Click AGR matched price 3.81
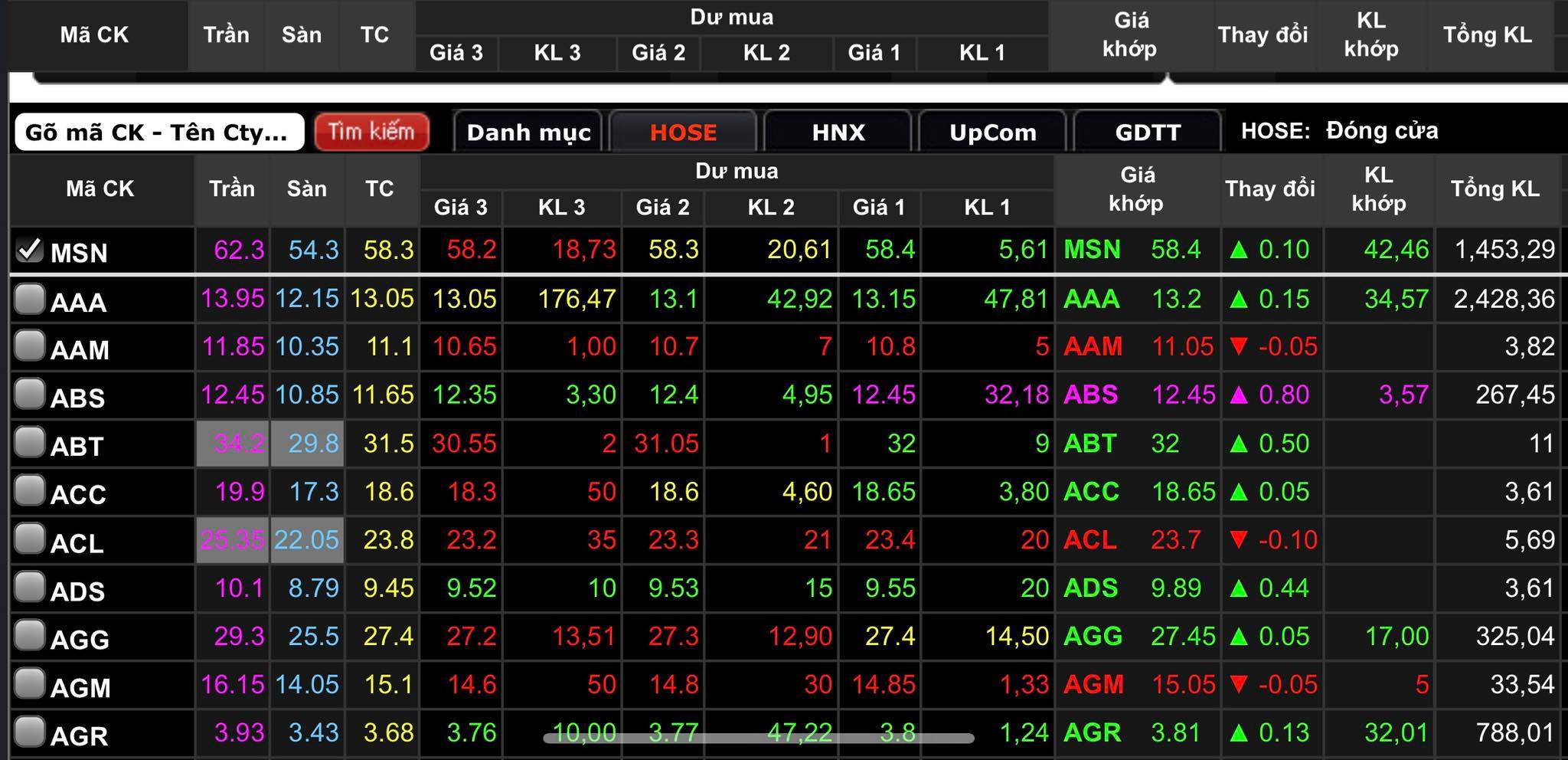Screen dimensions: 1568x760 (1175, 732)
